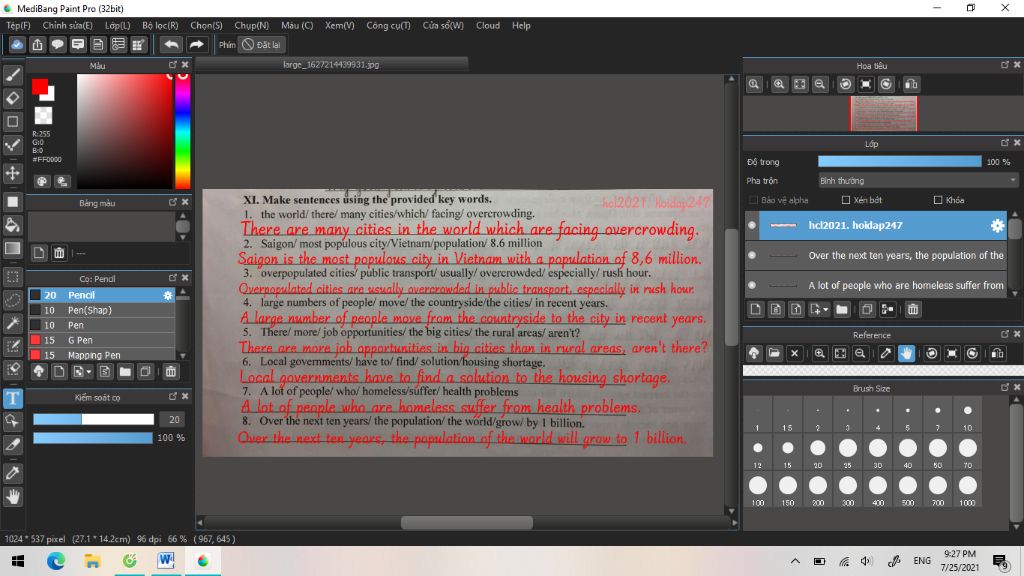Delete layer using Layer panel trash icon
The image size is (1024, 576).
[913, 310]
